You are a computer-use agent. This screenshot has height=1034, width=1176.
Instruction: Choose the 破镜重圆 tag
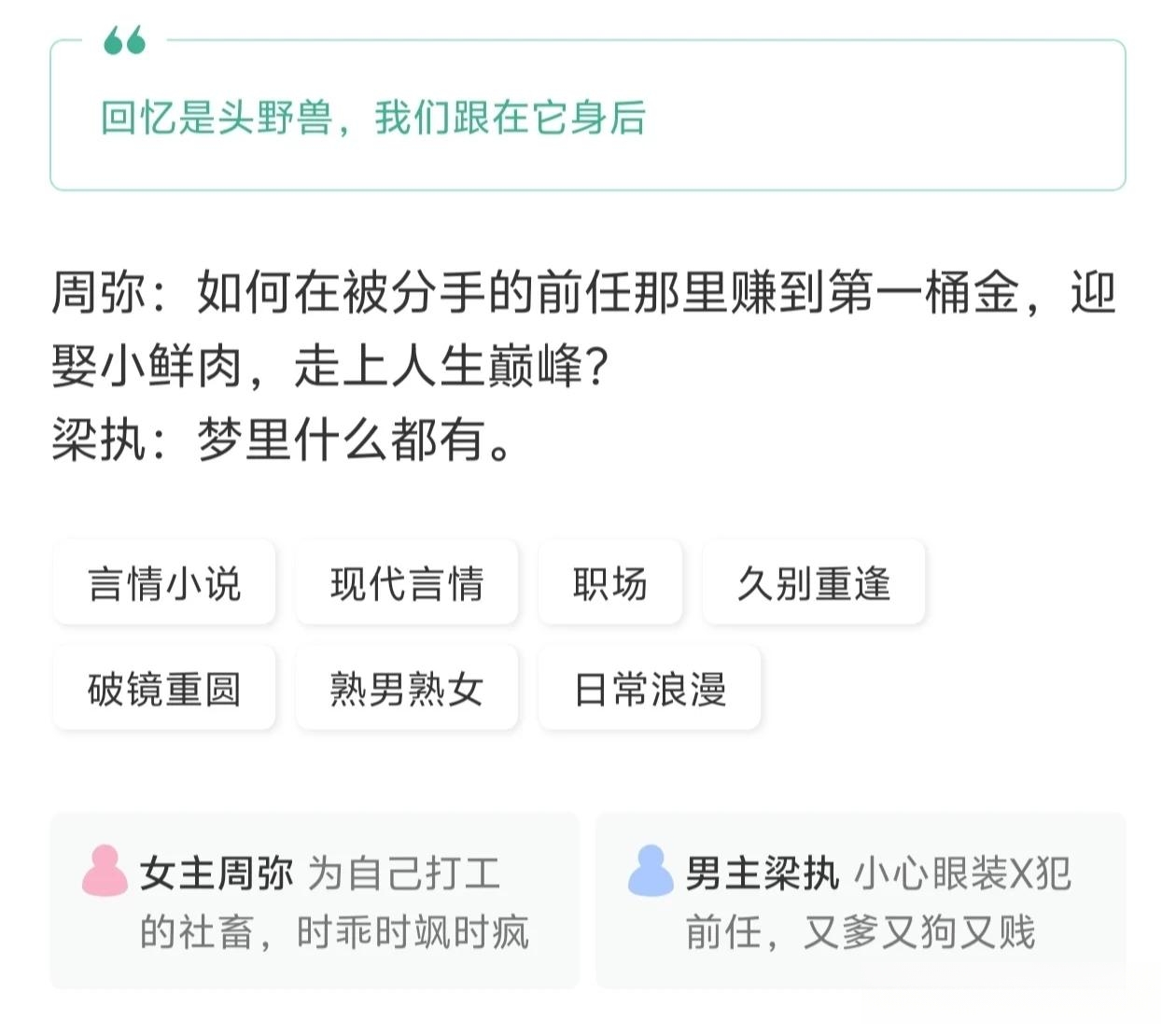point(164,689)
